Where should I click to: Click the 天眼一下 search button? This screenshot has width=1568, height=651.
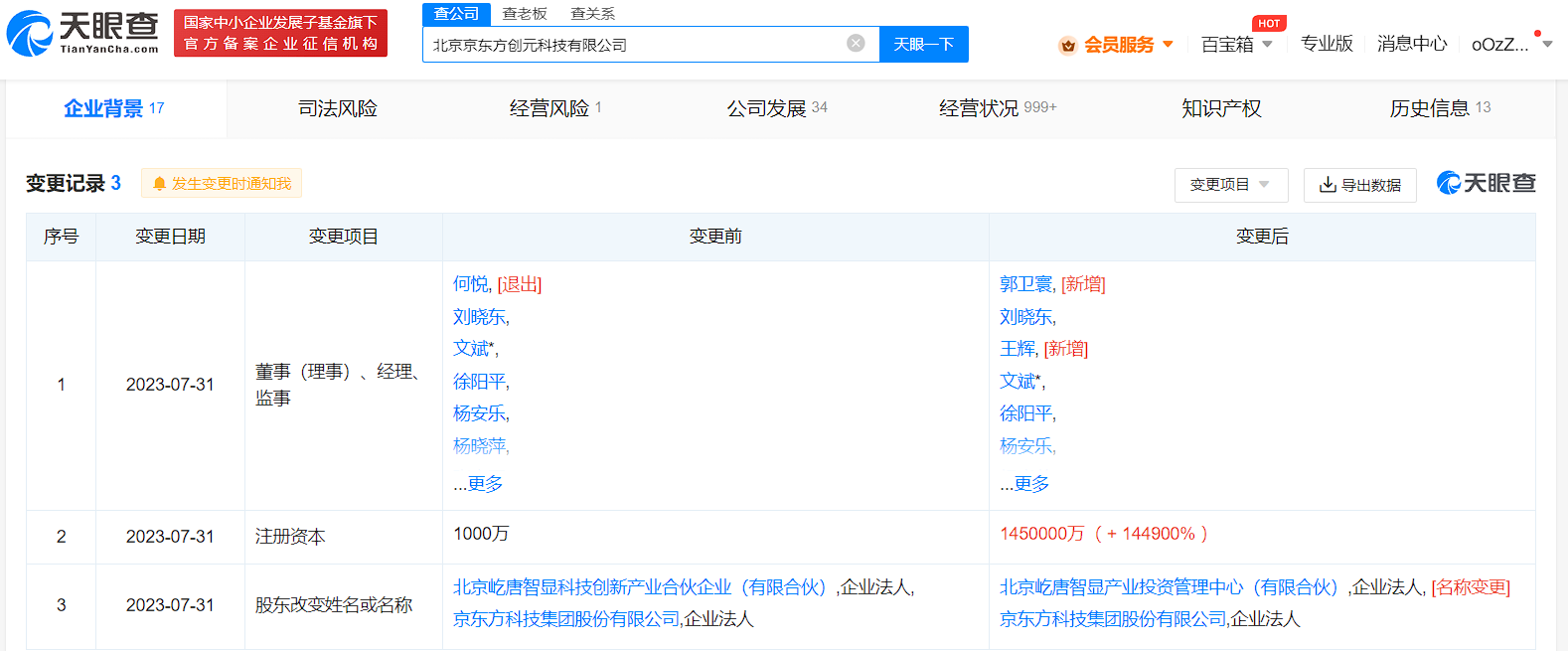924,44
